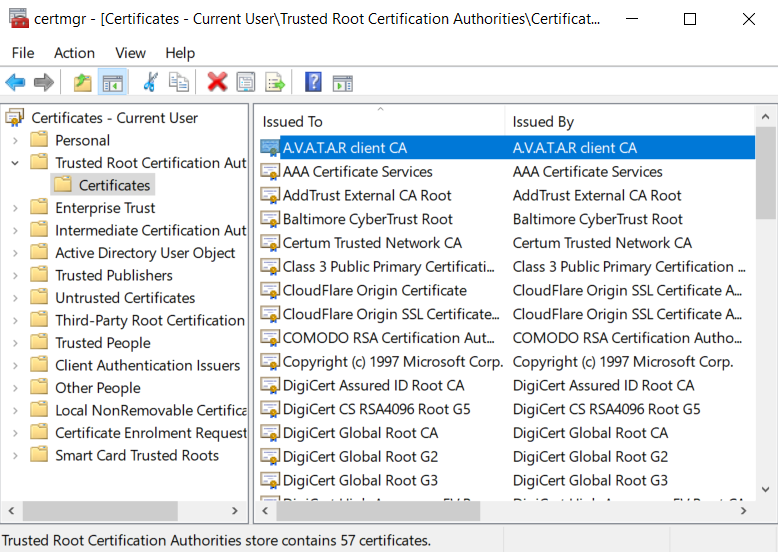Select DigiCert Global Root CA row

point(506,433)
